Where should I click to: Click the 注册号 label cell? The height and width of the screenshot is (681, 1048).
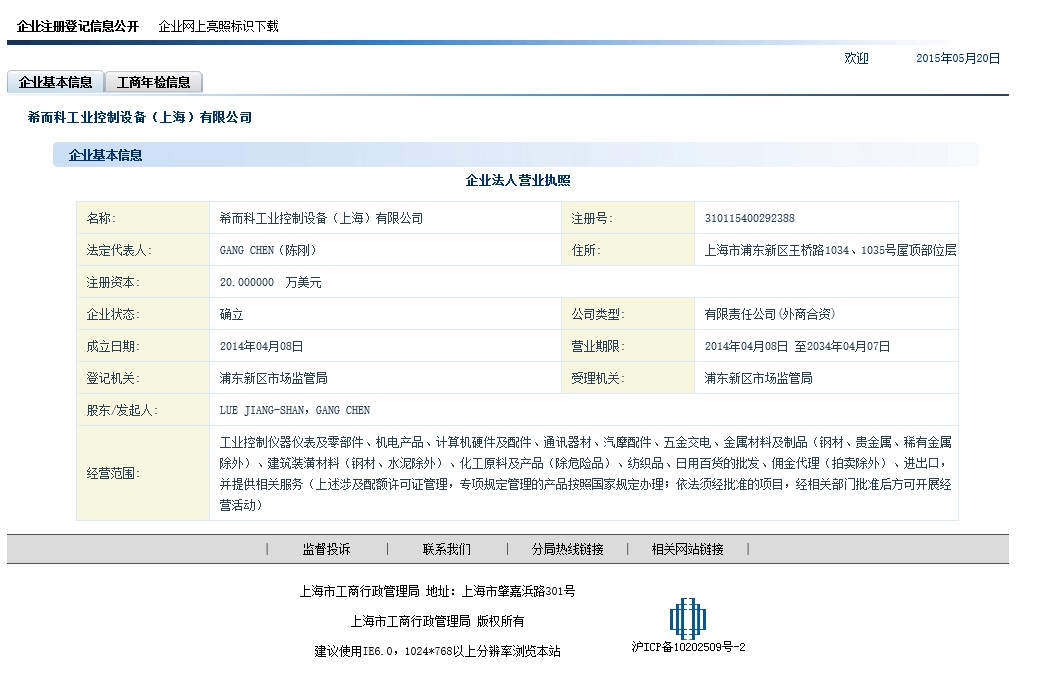tap(628, 218)
